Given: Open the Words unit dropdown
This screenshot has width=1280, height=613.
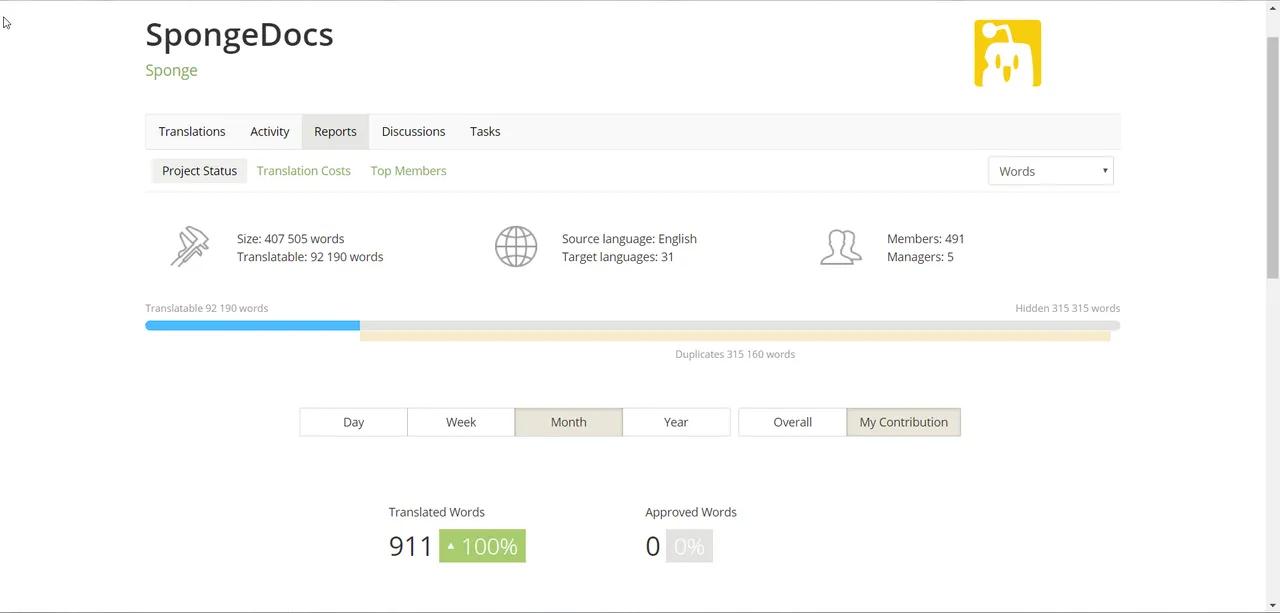Looking at the screenshot, I should click(x=1050, y=171).
